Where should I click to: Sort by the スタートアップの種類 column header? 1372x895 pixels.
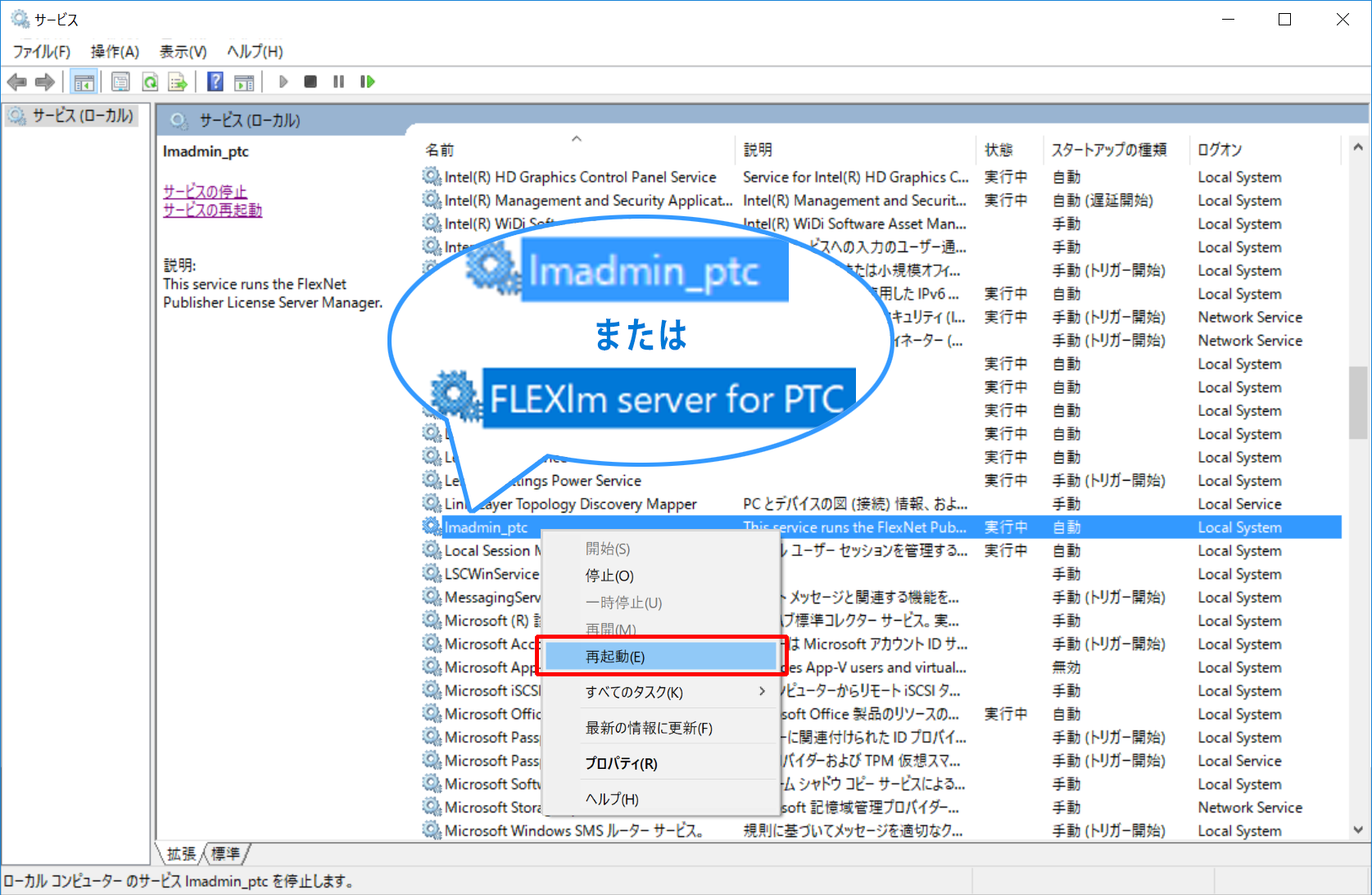[x=1108, y=150]
